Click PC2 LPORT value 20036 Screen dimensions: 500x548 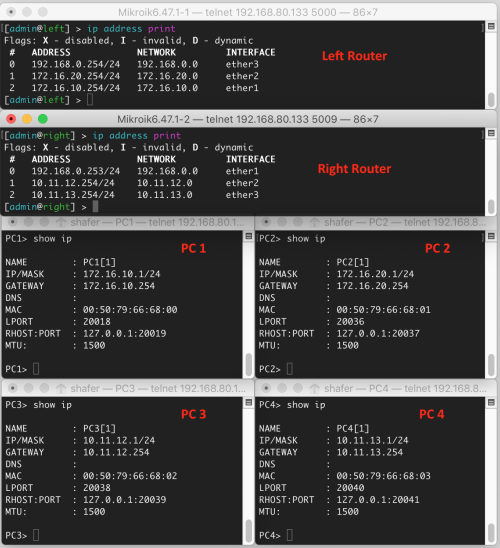pos(350,322)
